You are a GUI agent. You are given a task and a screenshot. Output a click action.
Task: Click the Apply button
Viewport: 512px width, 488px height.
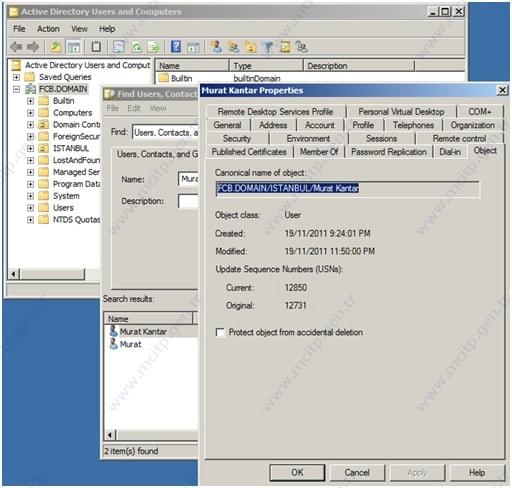[417, 472]
